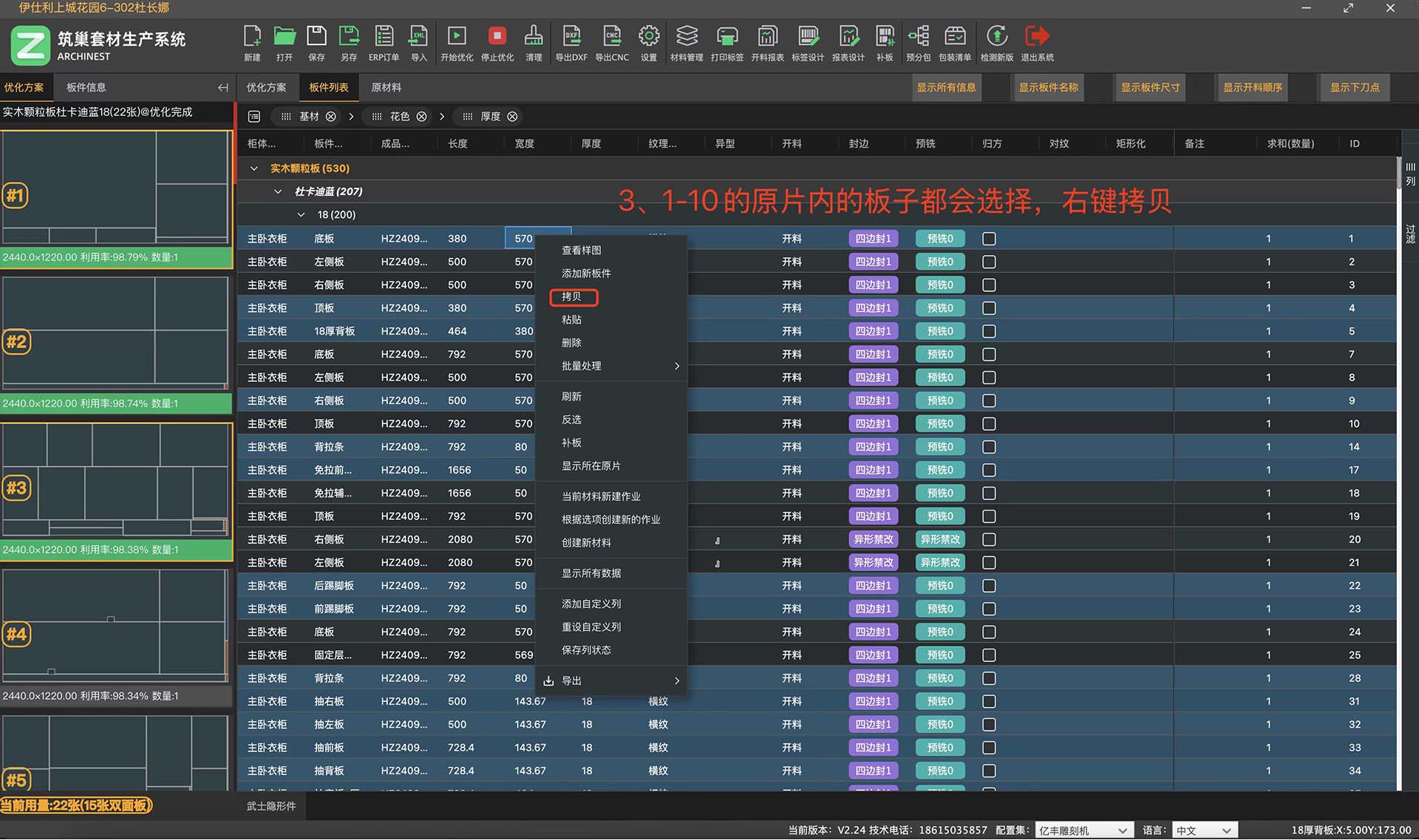Click the 显示下刀点 button
The height and width of the screenshot is (840, 1419).
1355,87
